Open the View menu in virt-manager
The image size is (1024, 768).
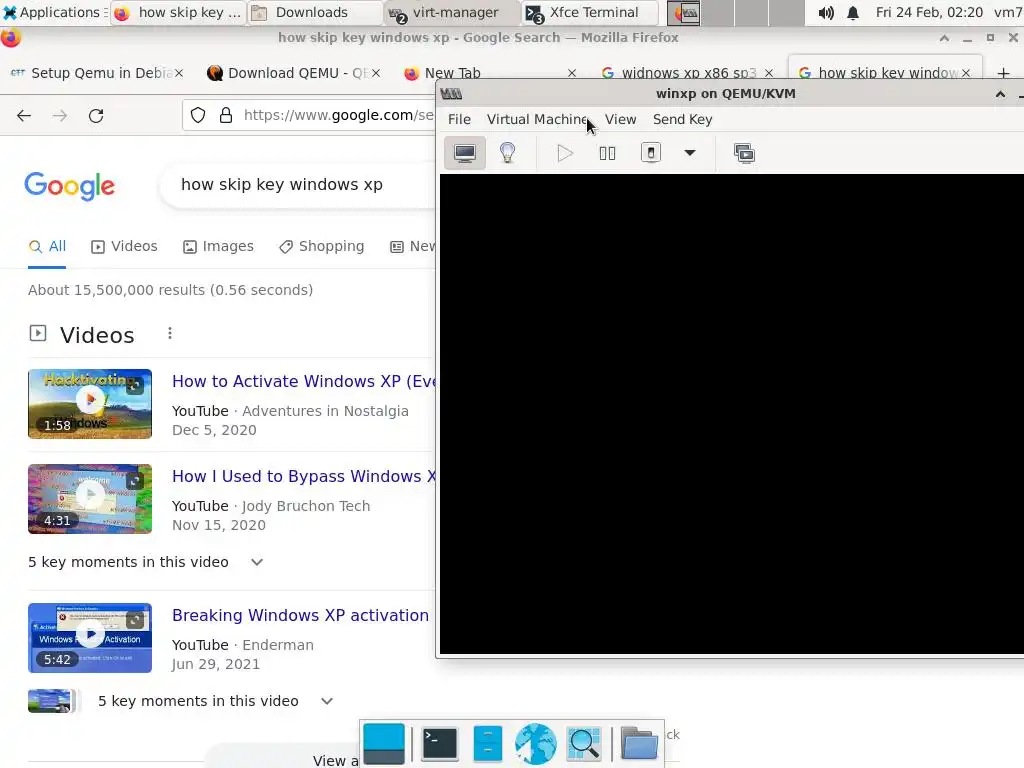pos(620,120)
